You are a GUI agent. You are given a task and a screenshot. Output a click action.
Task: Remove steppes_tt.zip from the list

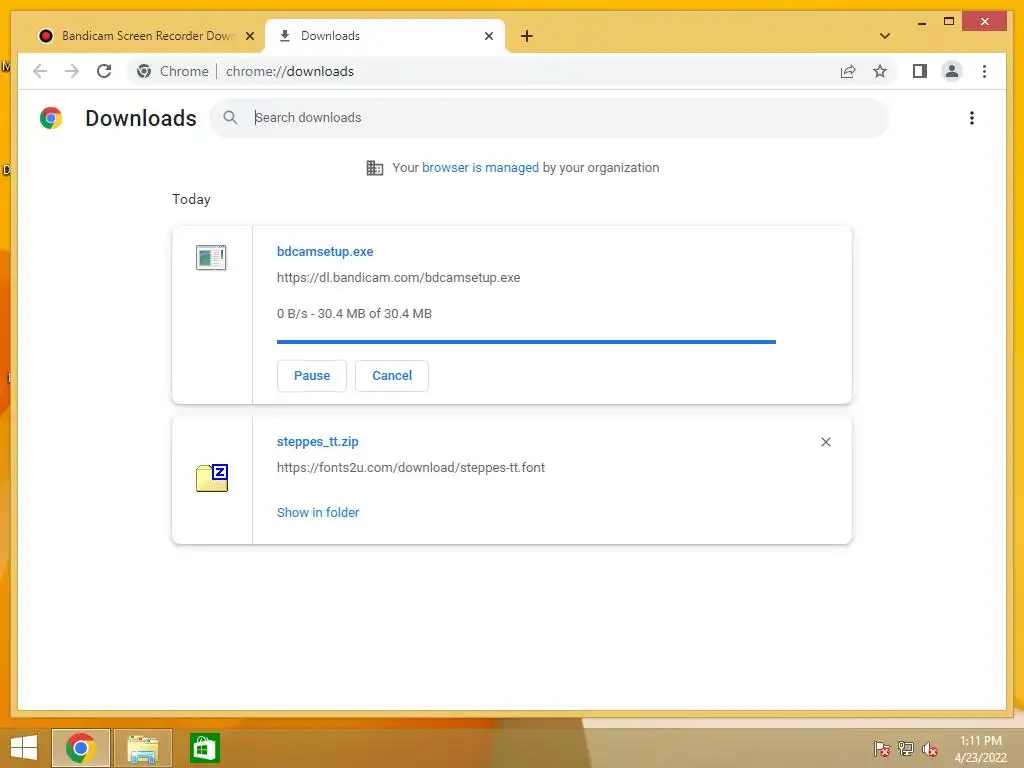825,442
